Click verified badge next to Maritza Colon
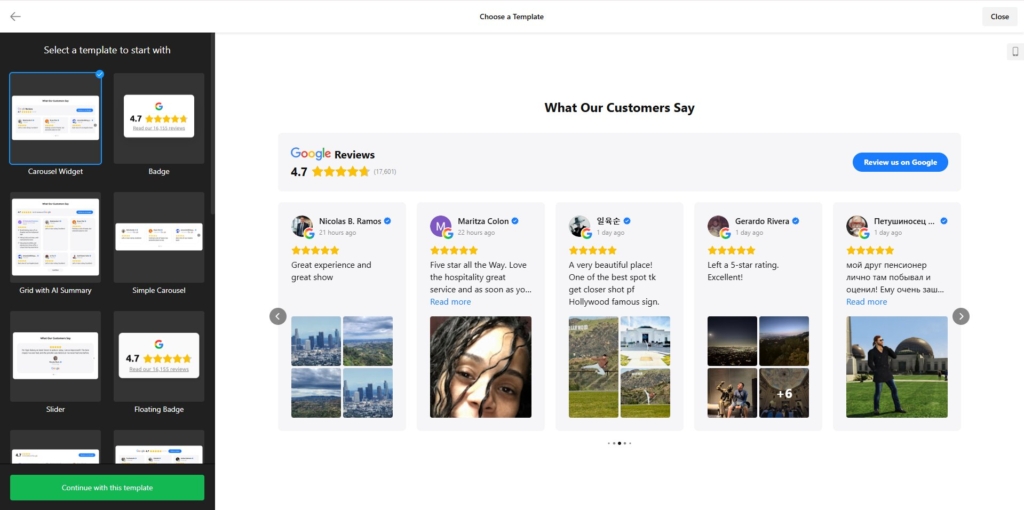Image resolution: width=1024 pixels, height=510 pixels. coord(515,221)
